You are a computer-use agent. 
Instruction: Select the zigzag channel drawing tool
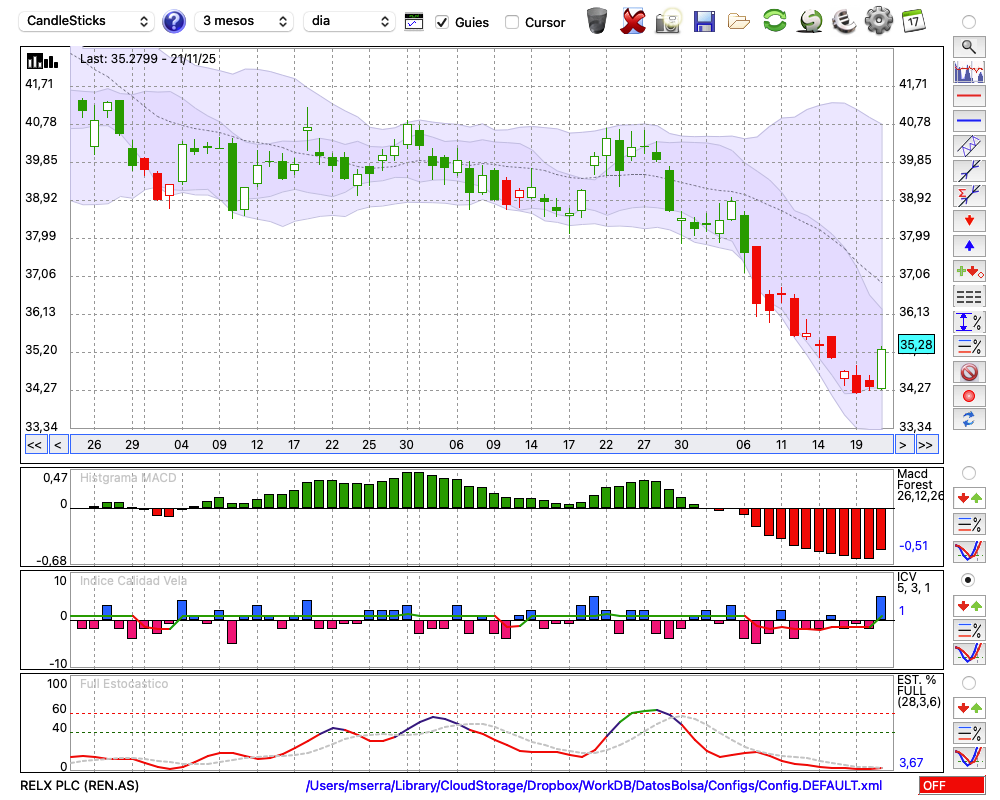969,145
